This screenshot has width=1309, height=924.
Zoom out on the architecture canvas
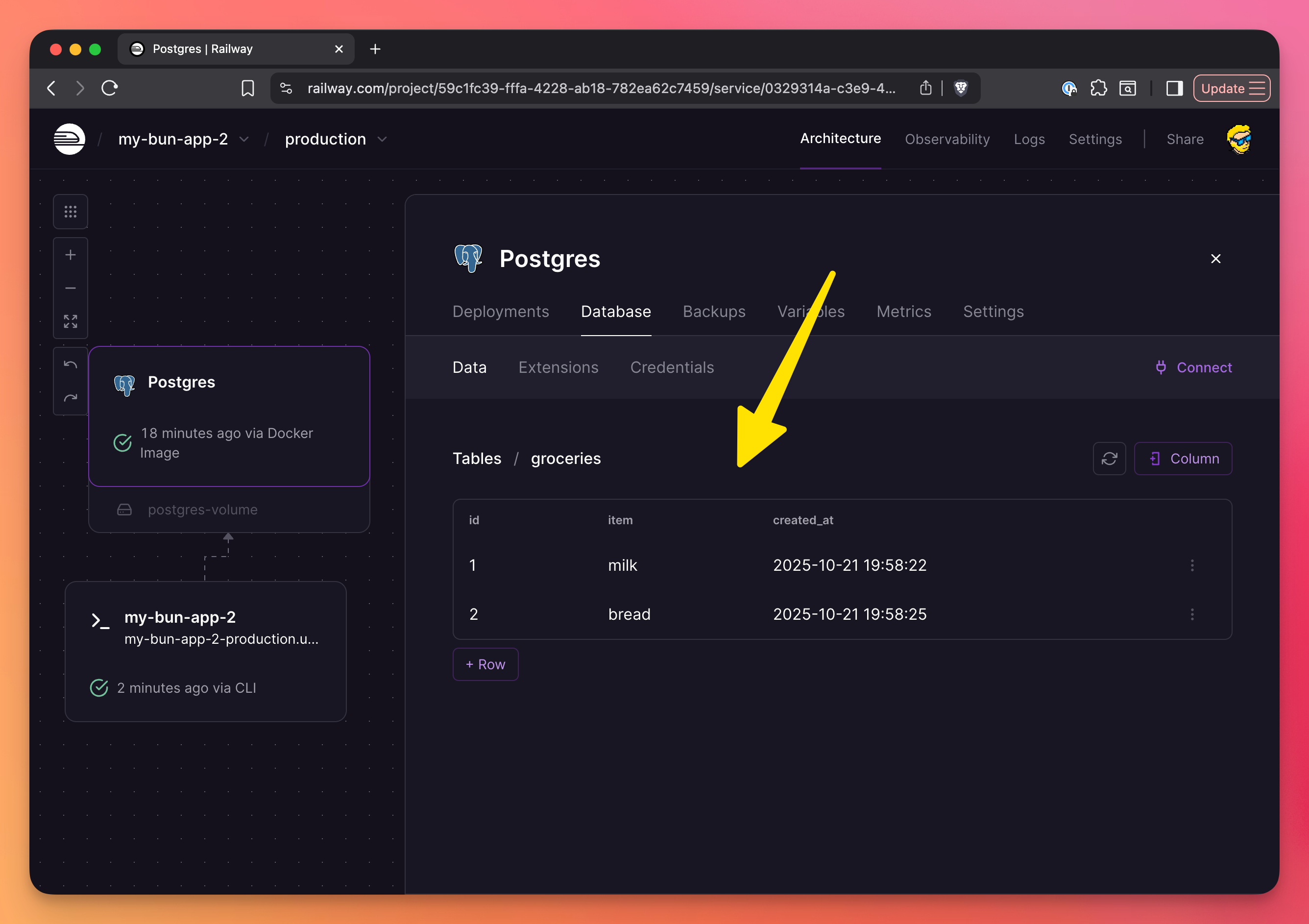(x=70, y=289)
